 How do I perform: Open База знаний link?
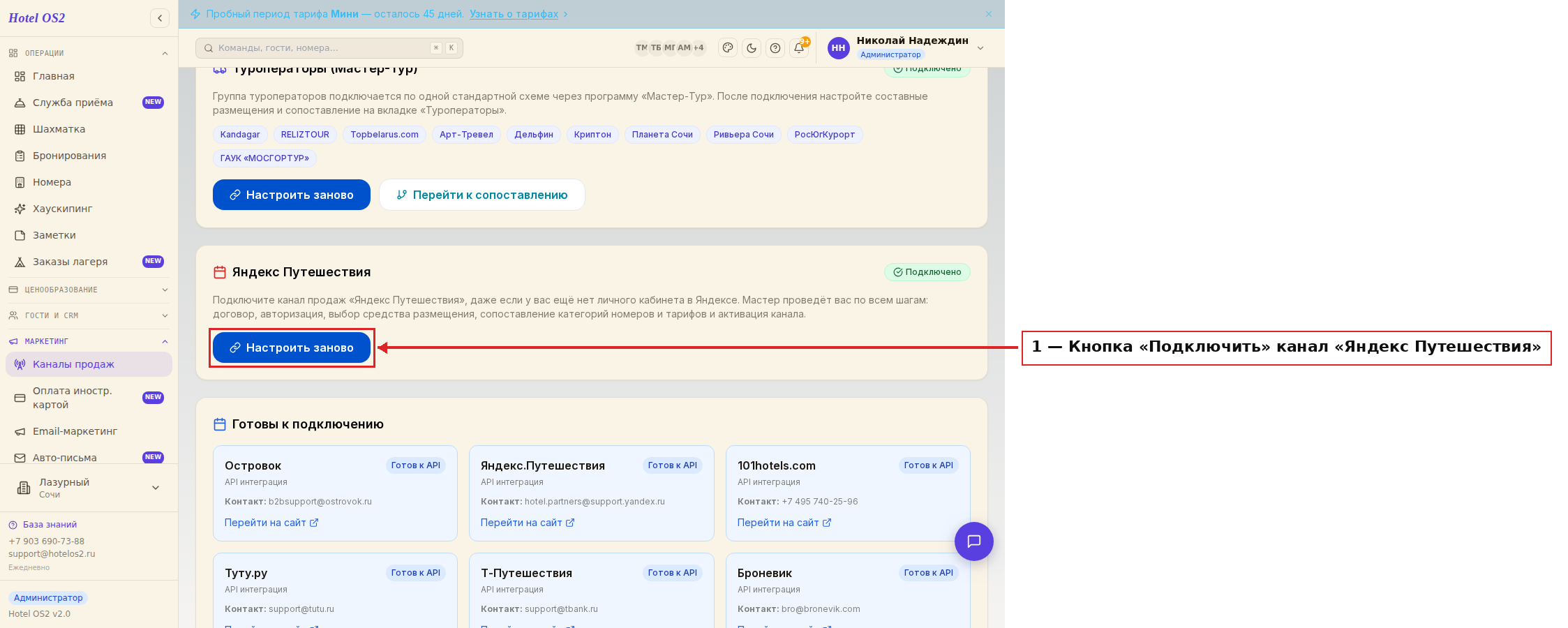coord(43,525)
